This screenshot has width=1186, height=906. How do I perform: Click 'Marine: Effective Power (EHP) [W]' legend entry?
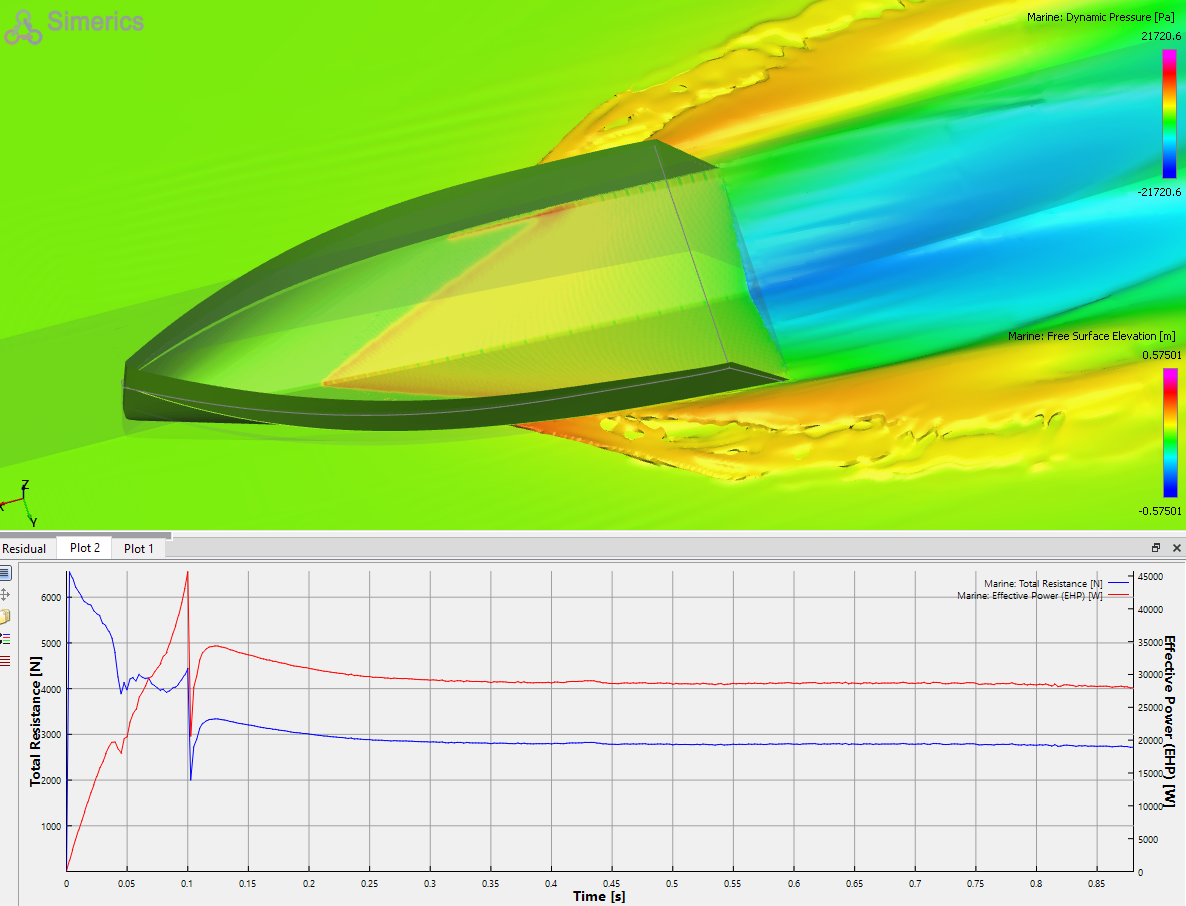tap(1029, 596)
